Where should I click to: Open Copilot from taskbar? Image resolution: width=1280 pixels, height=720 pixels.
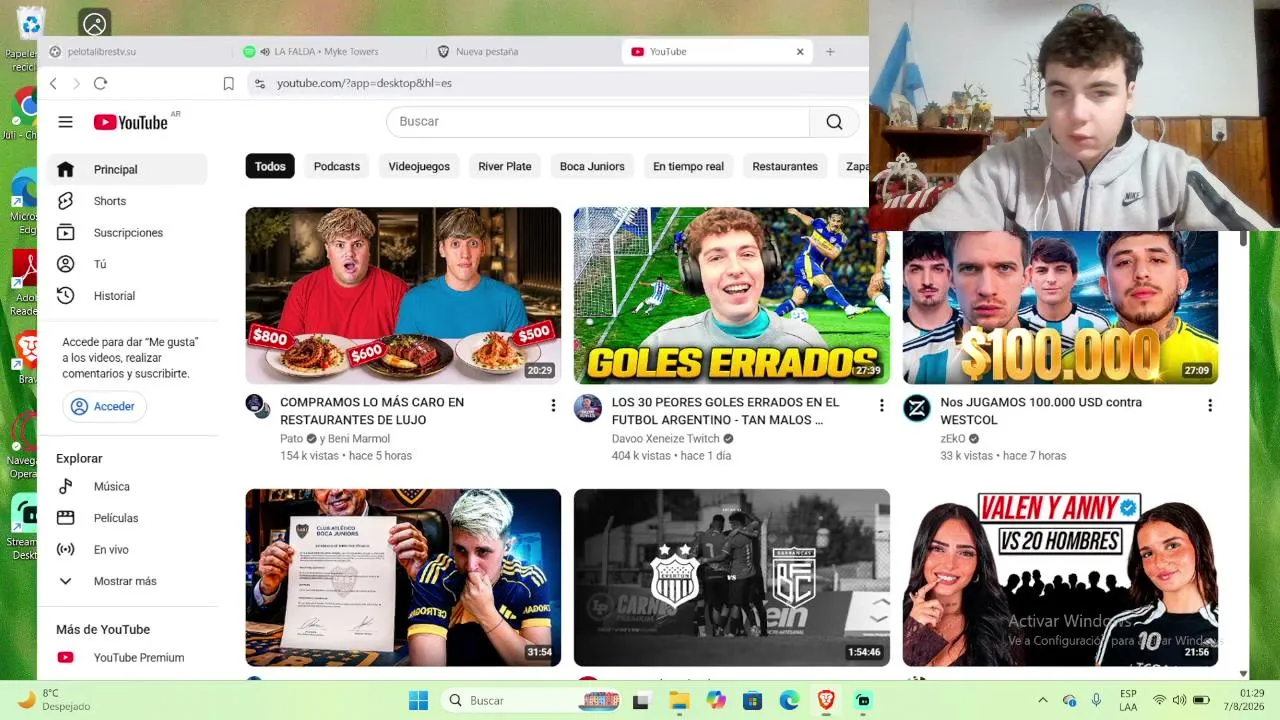click(x=715, y=701)
